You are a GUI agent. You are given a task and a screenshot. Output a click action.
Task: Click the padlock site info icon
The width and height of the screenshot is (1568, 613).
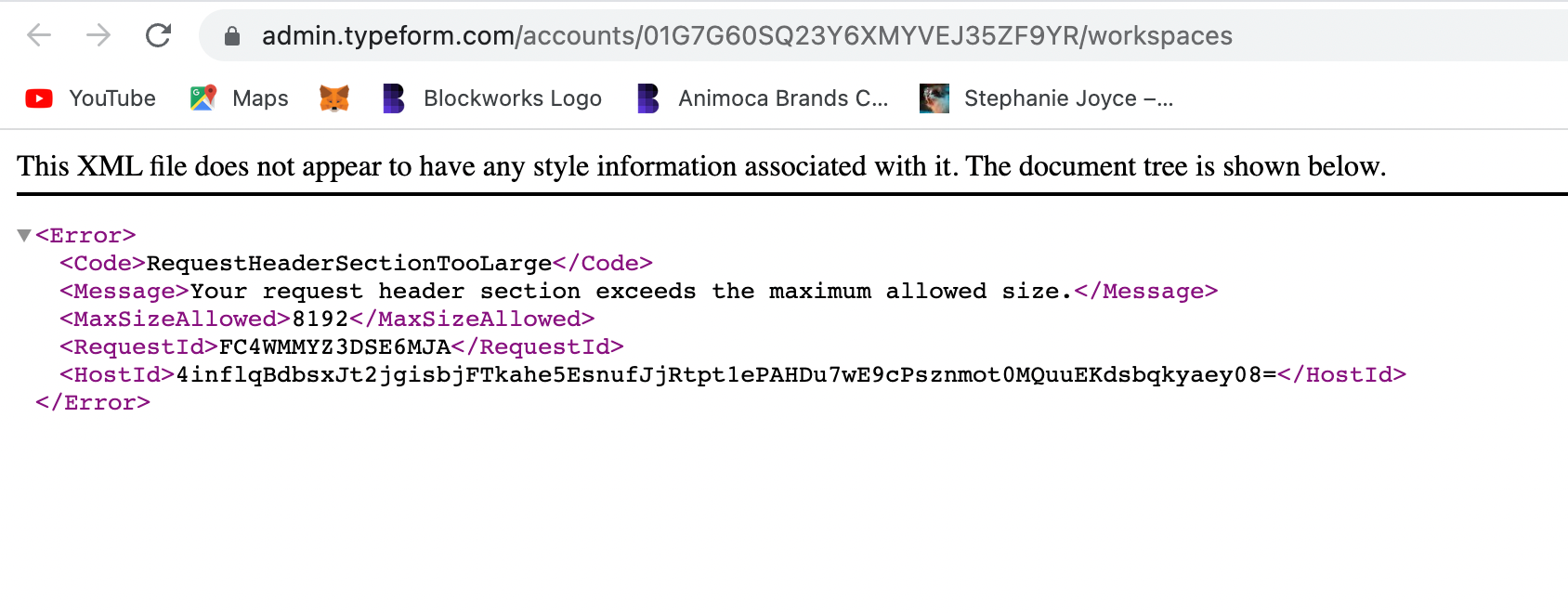point(232,36)
